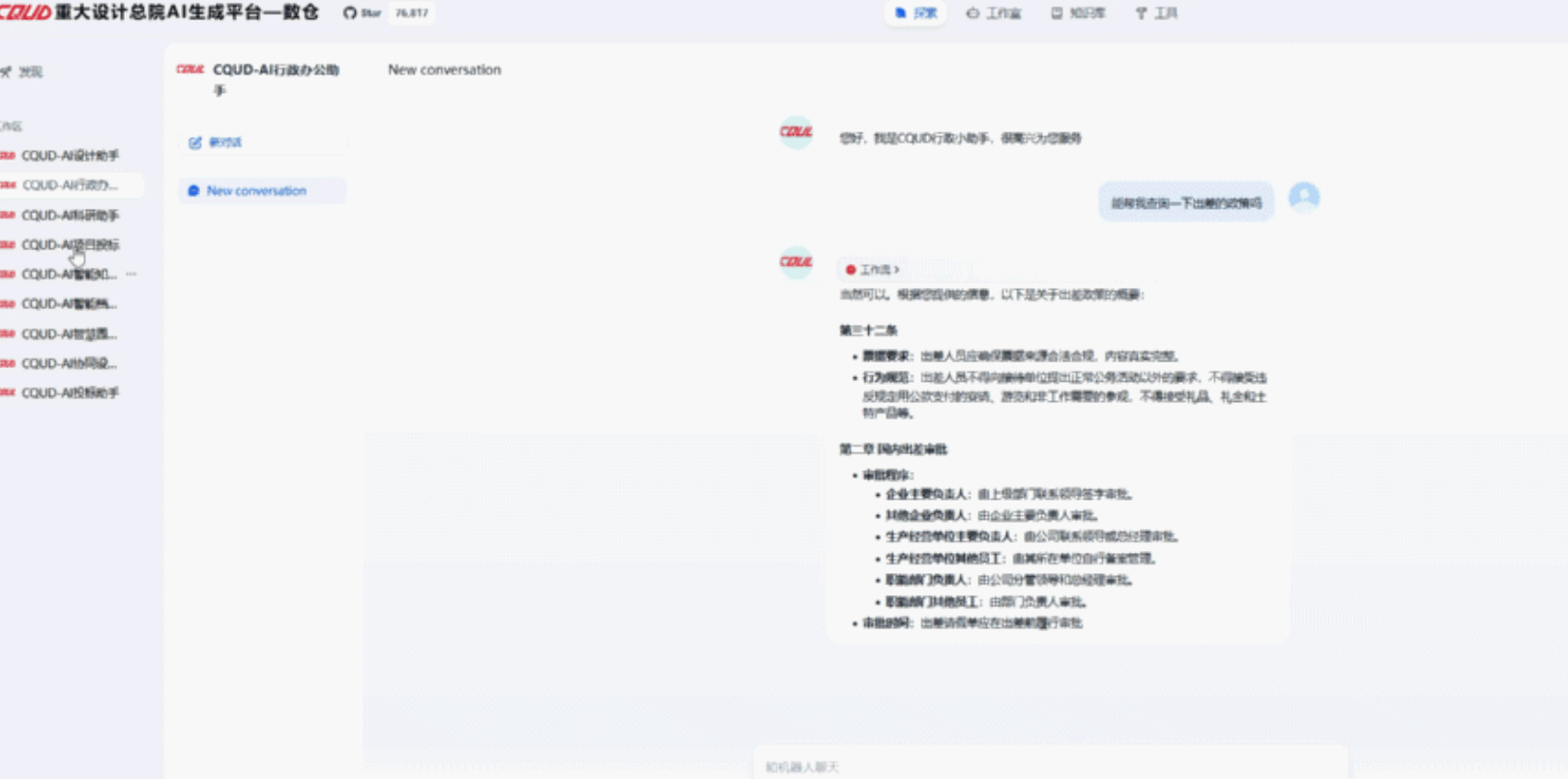Select the New conversation history item

click(262, 190)
